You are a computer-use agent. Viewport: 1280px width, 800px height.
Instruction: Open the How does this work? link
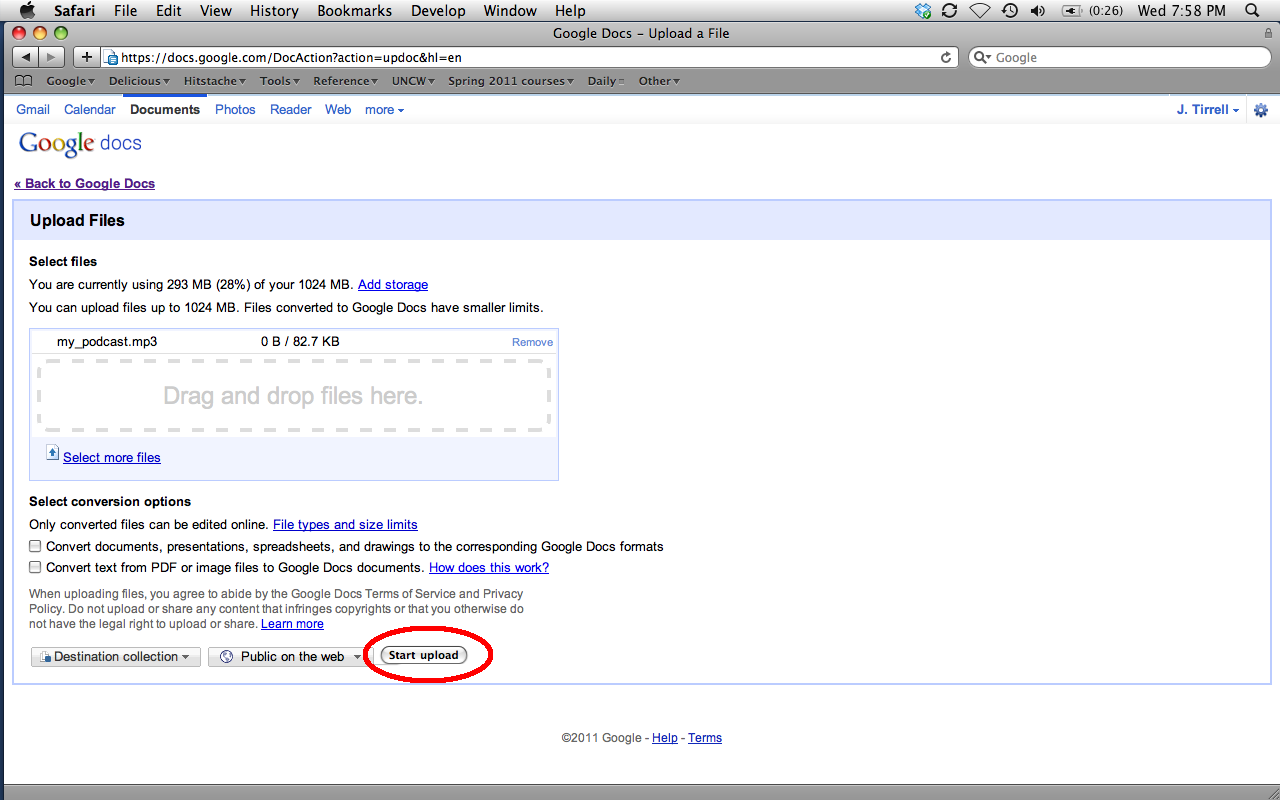(x=489, y=568)
